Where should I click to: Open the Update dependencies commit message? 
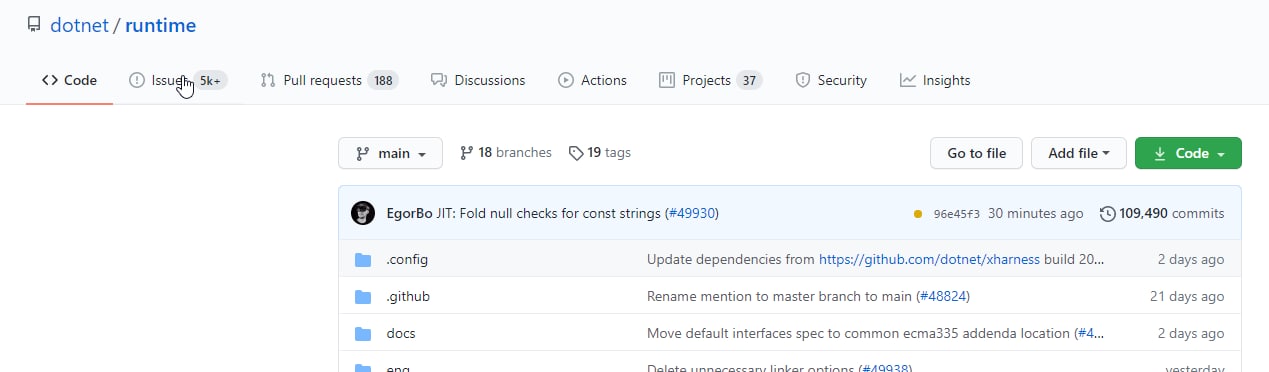[x=731, y=259]
